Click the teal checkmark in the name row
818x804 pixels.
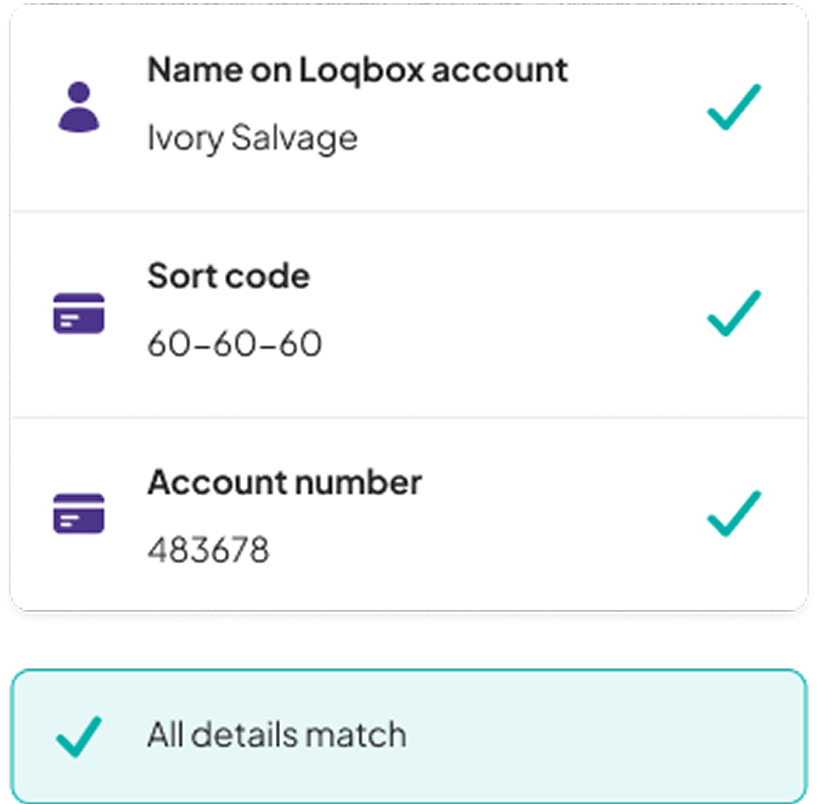(x=734, y=107)
